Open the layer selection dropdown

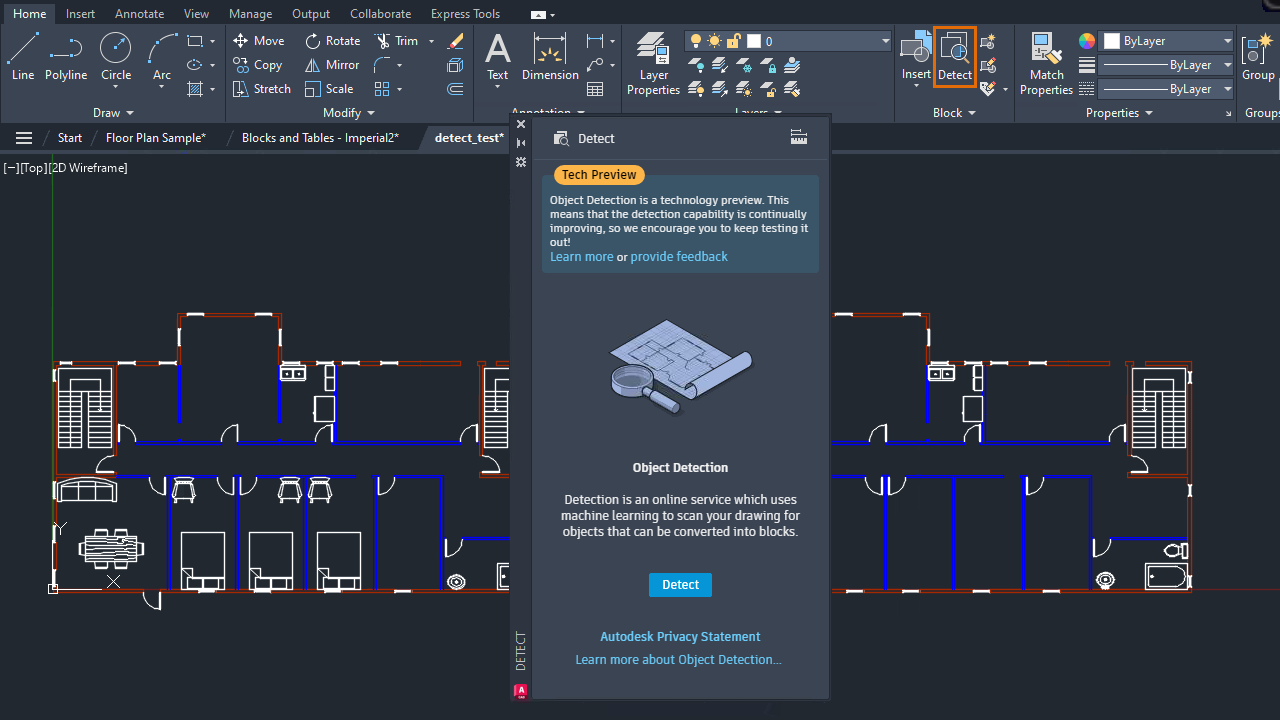click(884, 41)
